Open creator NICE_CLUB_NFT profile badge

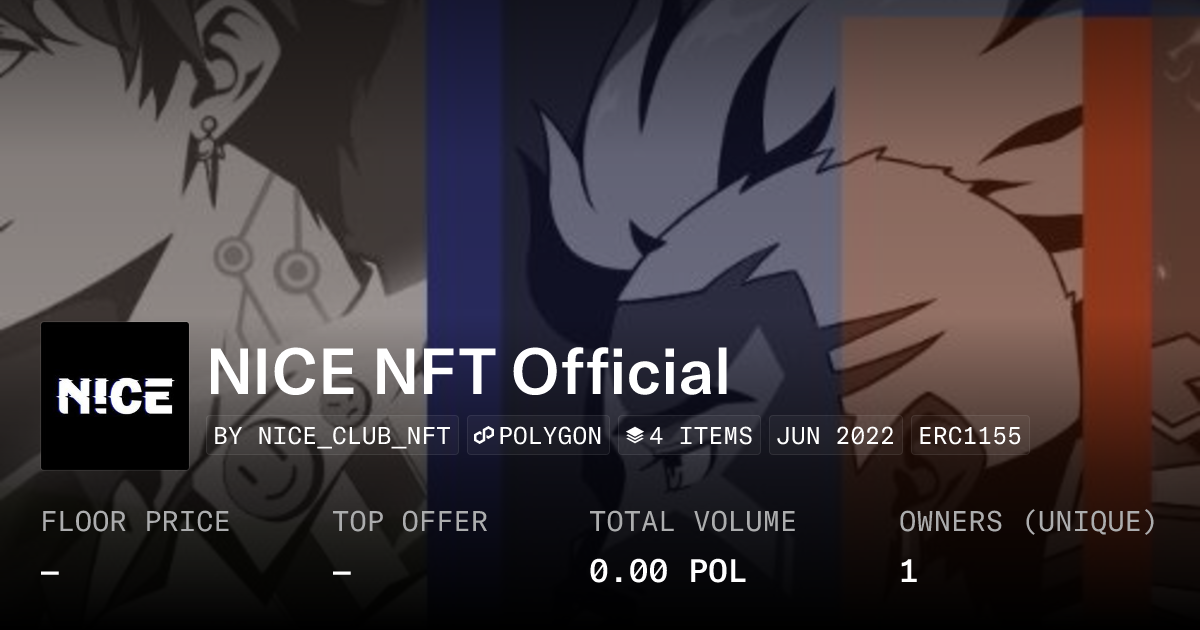332,436
